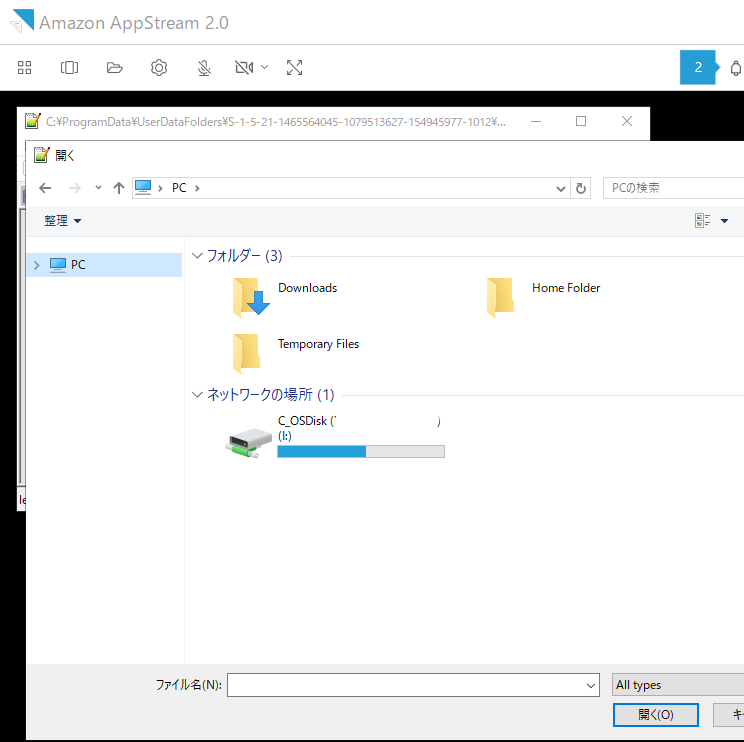744x742 pixels.
Task: Click the C_OSDisk (I:) drive label
Action: tap(359, 428)
